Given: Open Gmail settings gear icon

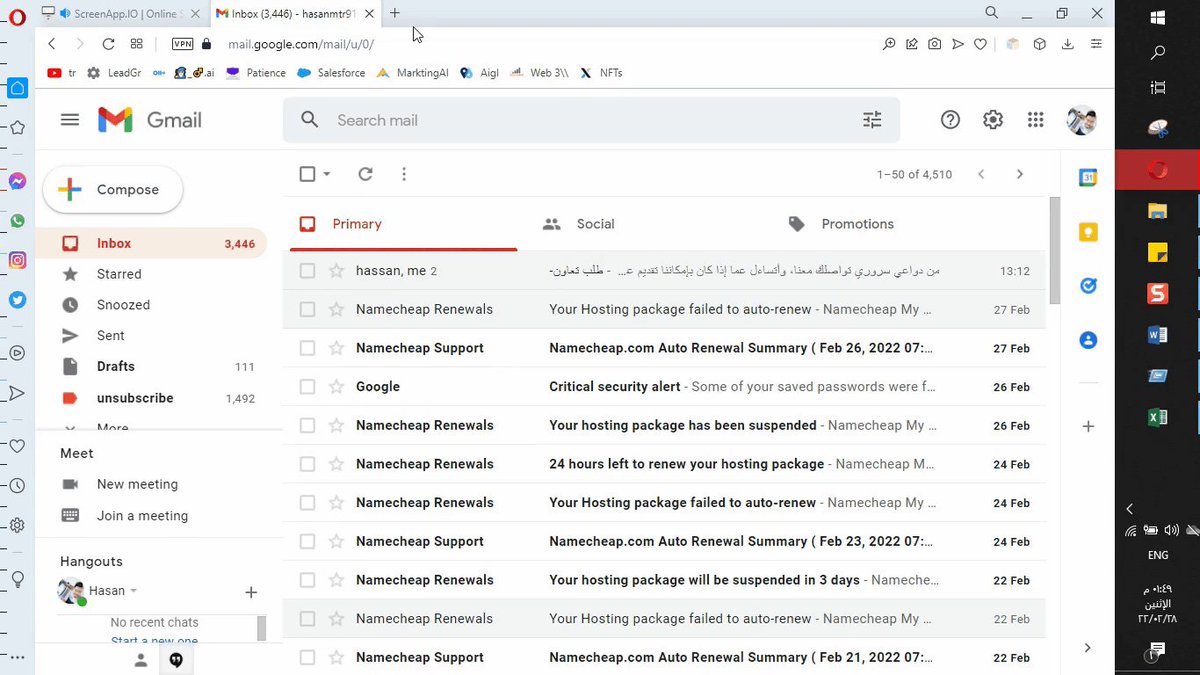Looking at the screenshot, I should [x=993, y=120].
